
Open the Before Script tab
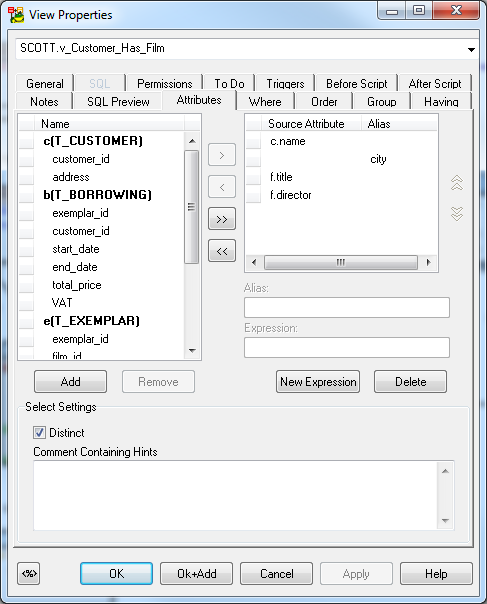(x=356, y=83)
